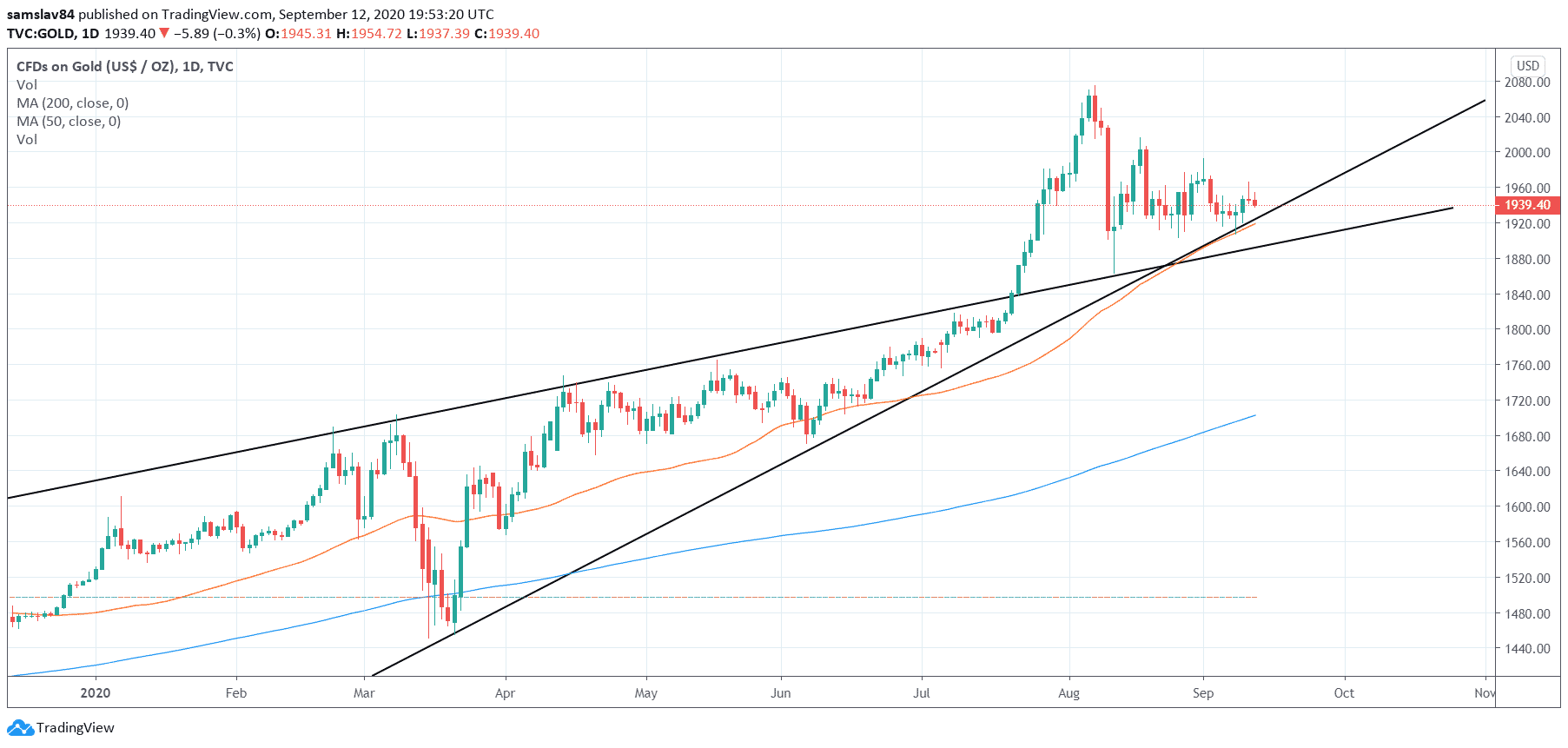Click the TVC:GOLD, 1D symbol header
This screenshot has width=1568, height=748.
[x=53, y=33]
